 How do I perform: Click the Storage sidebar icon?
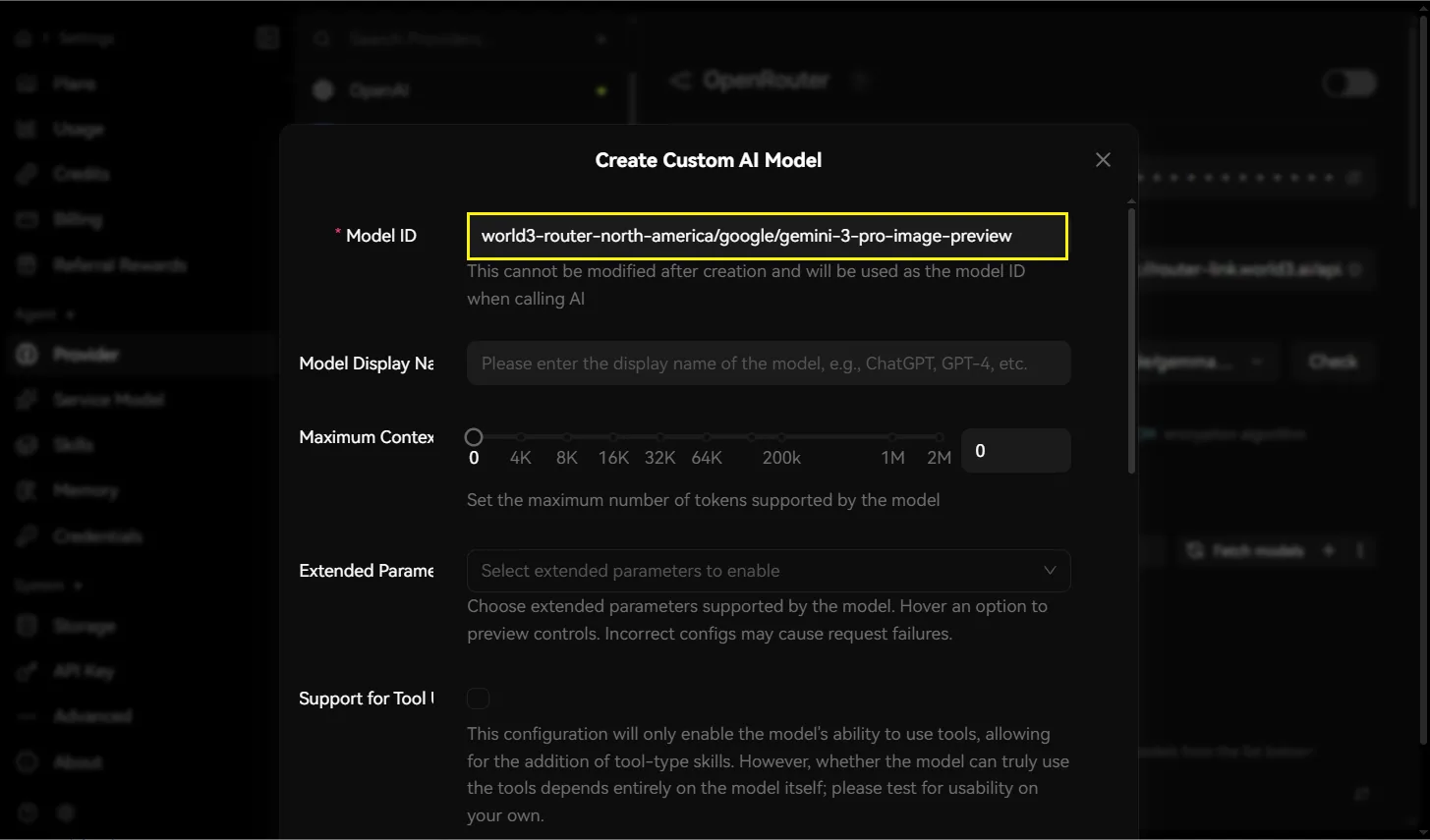[x=28, y=626]
